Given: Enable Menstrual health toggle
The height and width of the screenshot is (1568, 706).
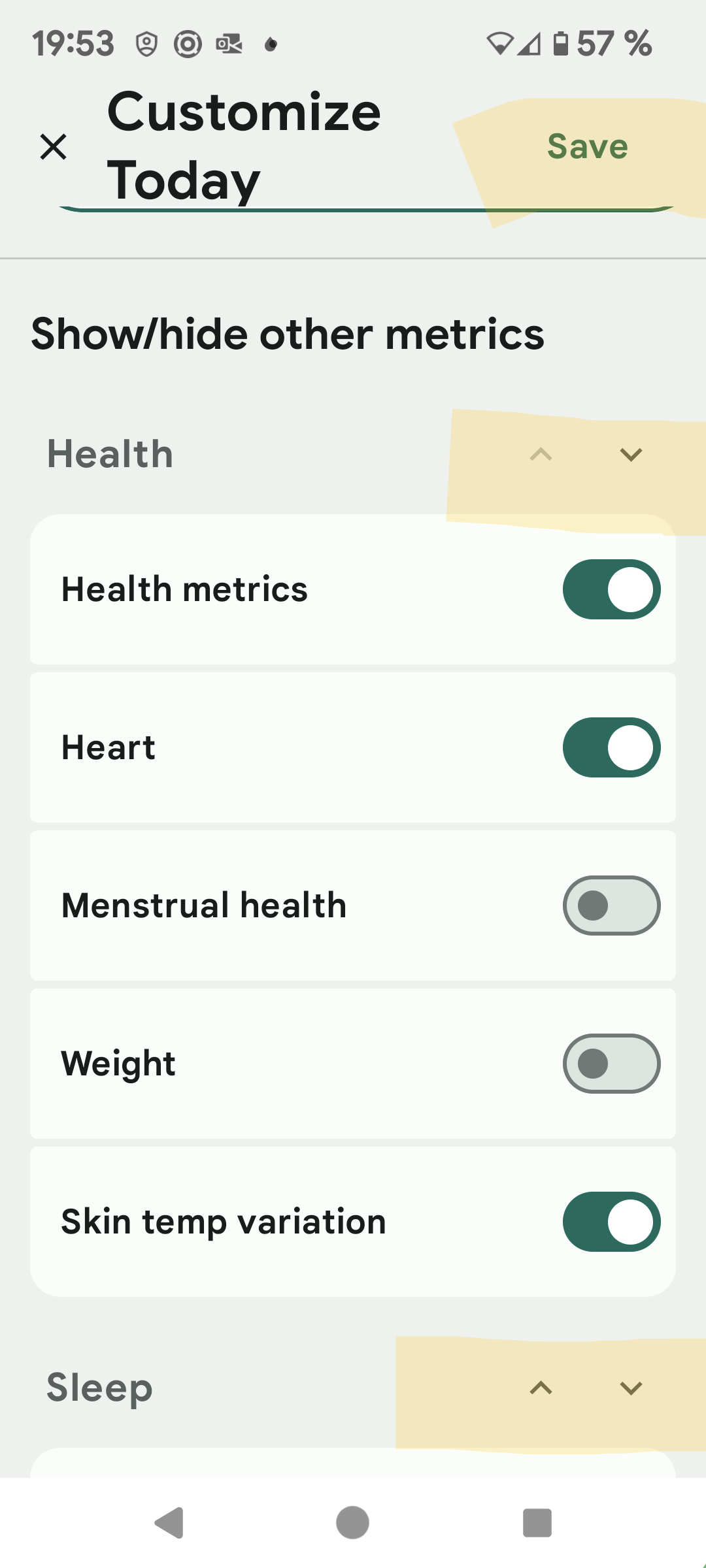Looking at the screenshot, I should (611, 906).
